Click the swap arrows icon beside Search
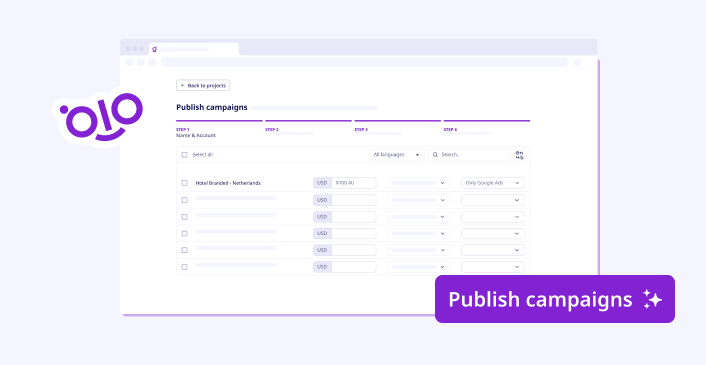The image size is (706, 365). pos(520,155)
